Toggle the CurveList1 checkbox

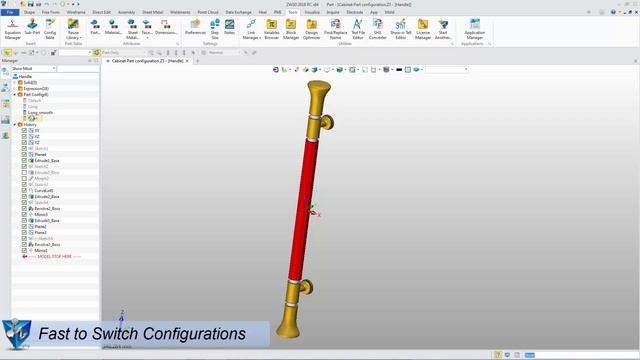24,191
